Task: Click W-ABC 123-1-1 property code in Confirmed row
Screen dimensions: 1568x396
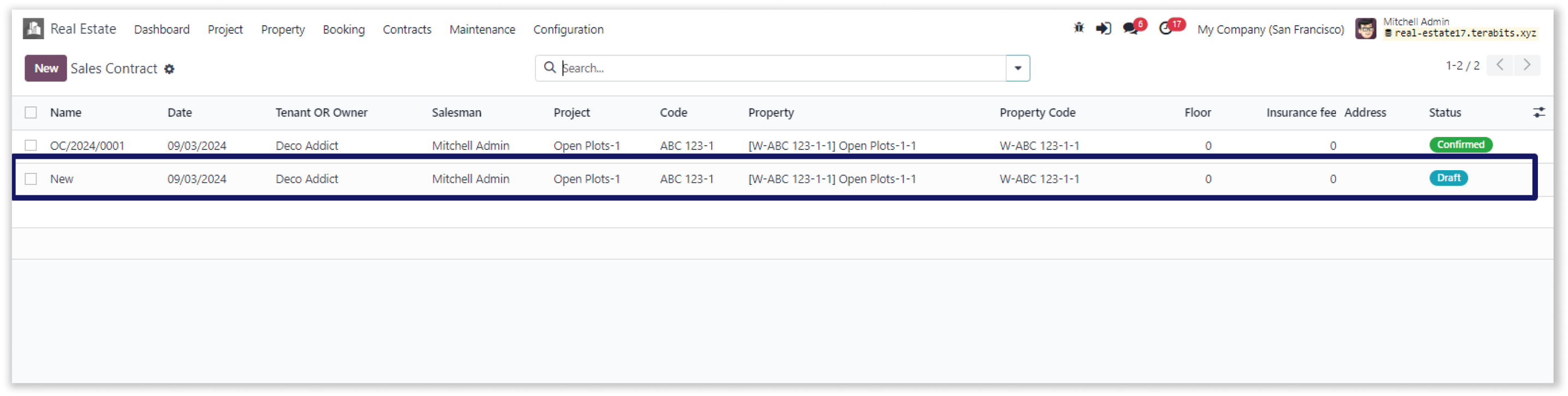Action: point(1039,146)
